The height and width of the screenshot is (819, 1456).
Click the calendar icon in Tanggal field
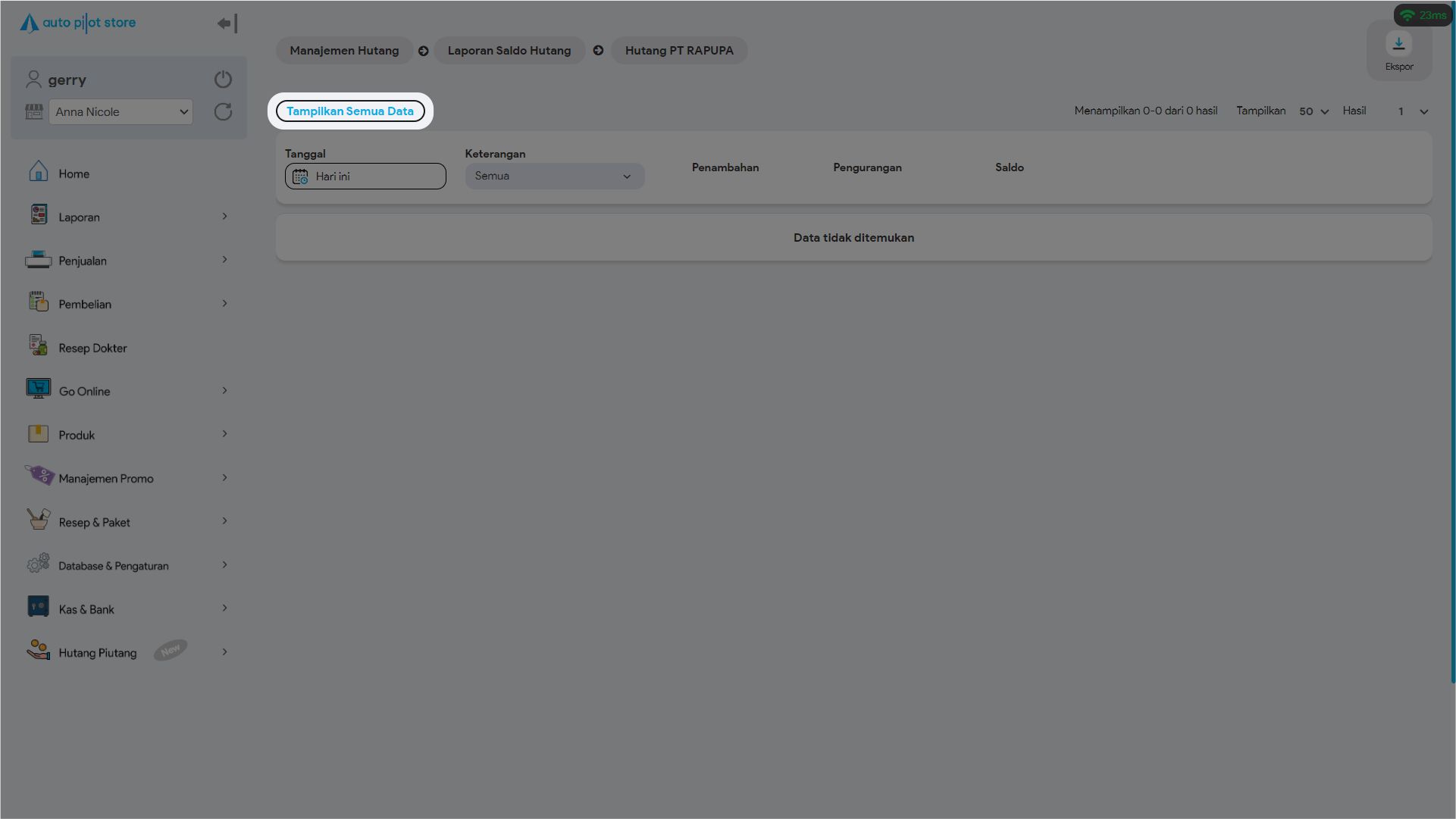click(300, 177)
